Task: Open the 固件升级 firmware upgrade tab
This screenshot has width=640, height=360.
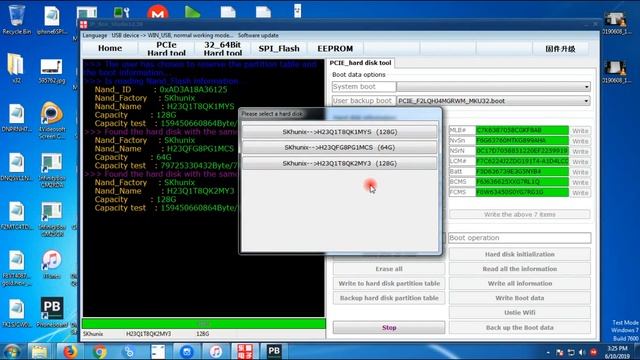Action: pyautogui.click(x=560, y=49)
